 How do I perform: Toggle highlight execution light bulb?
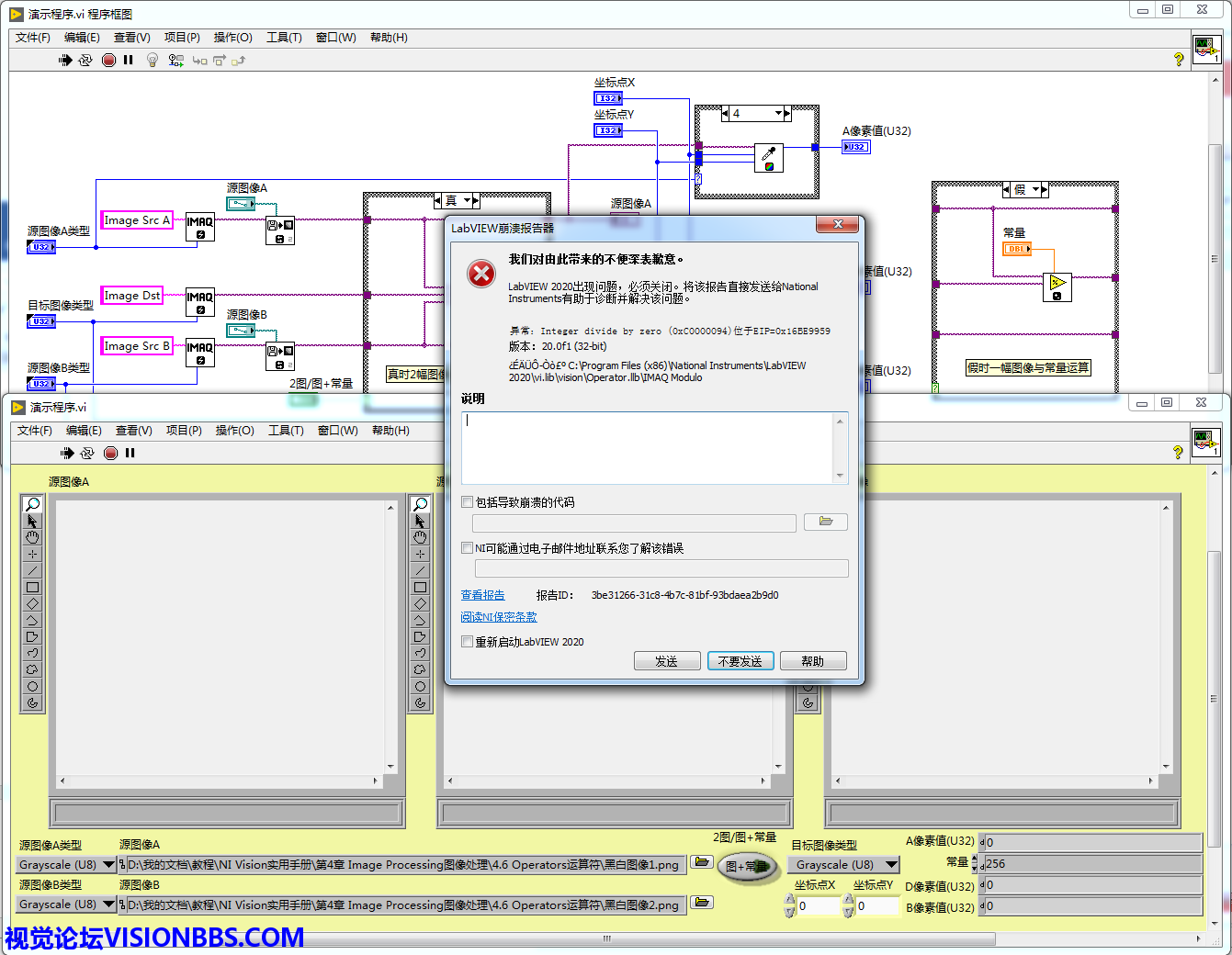153,60
